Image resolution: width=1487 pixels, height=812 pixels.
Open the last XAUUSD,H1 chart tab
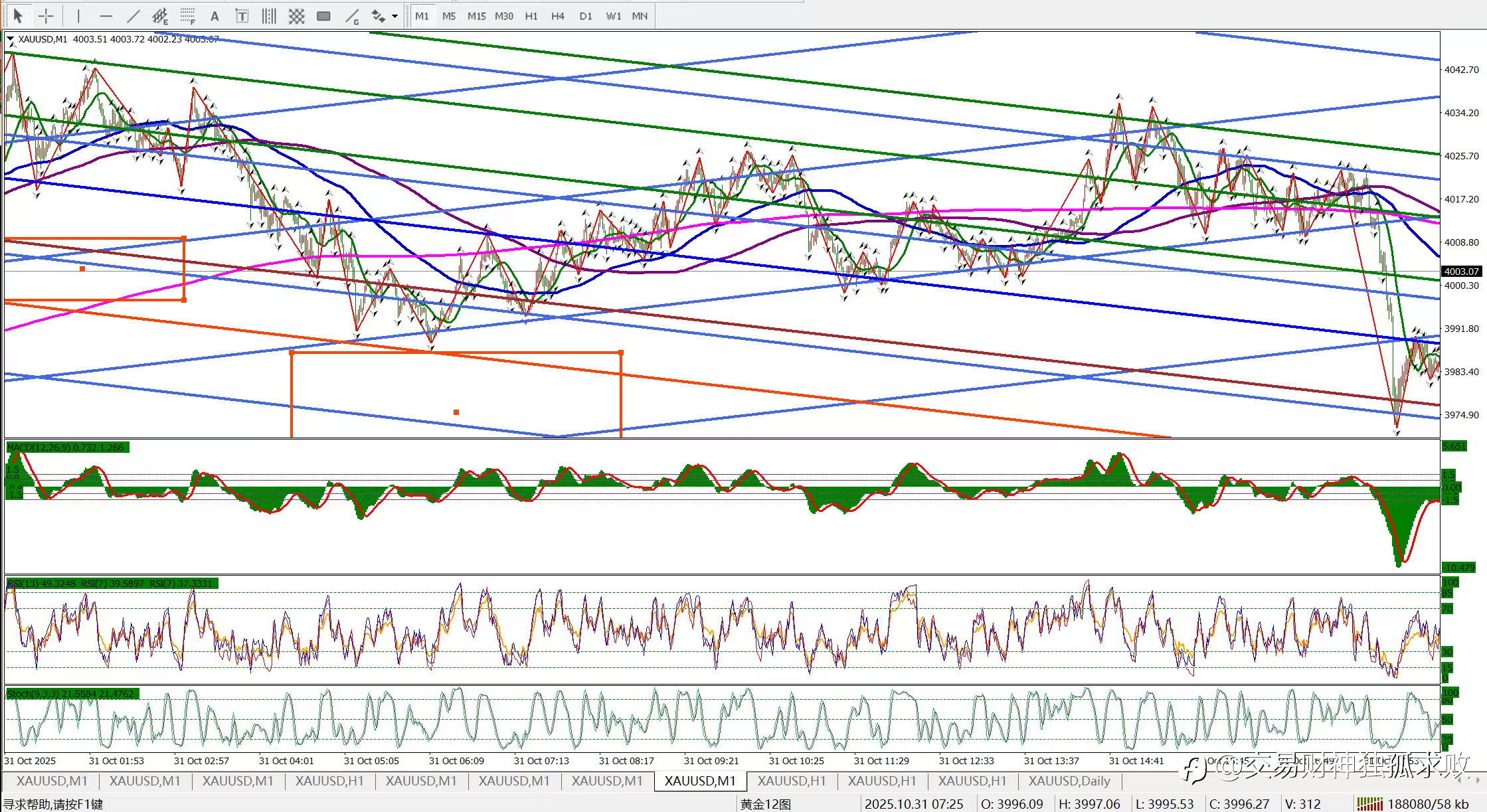972,781
